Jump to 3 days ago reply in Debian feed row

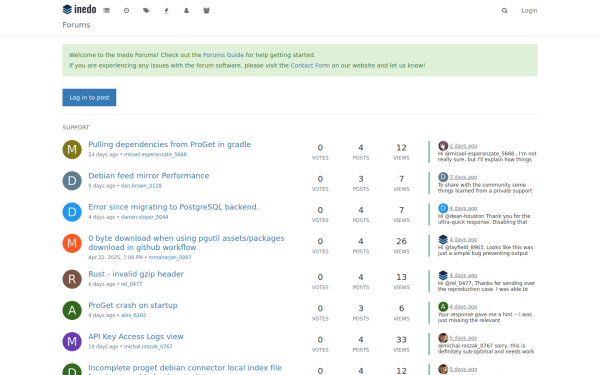[x=463, y=177]
